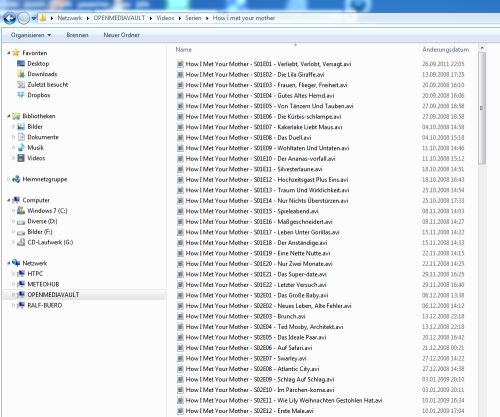Collapse the Computer group arrow

pyautogui.click(x=9, y=200)
